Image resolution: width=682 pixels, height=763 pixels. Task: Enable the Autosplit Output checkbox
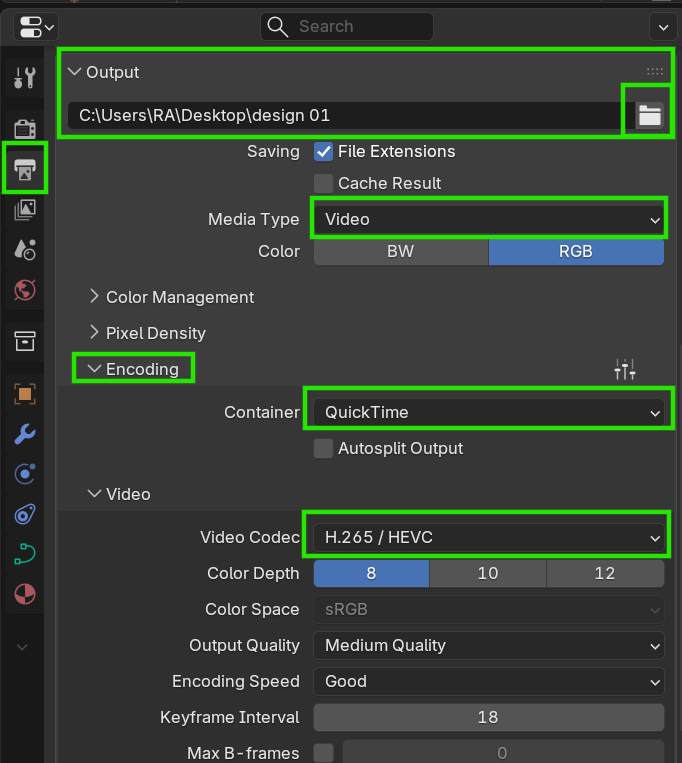click(x=323, y=449)
